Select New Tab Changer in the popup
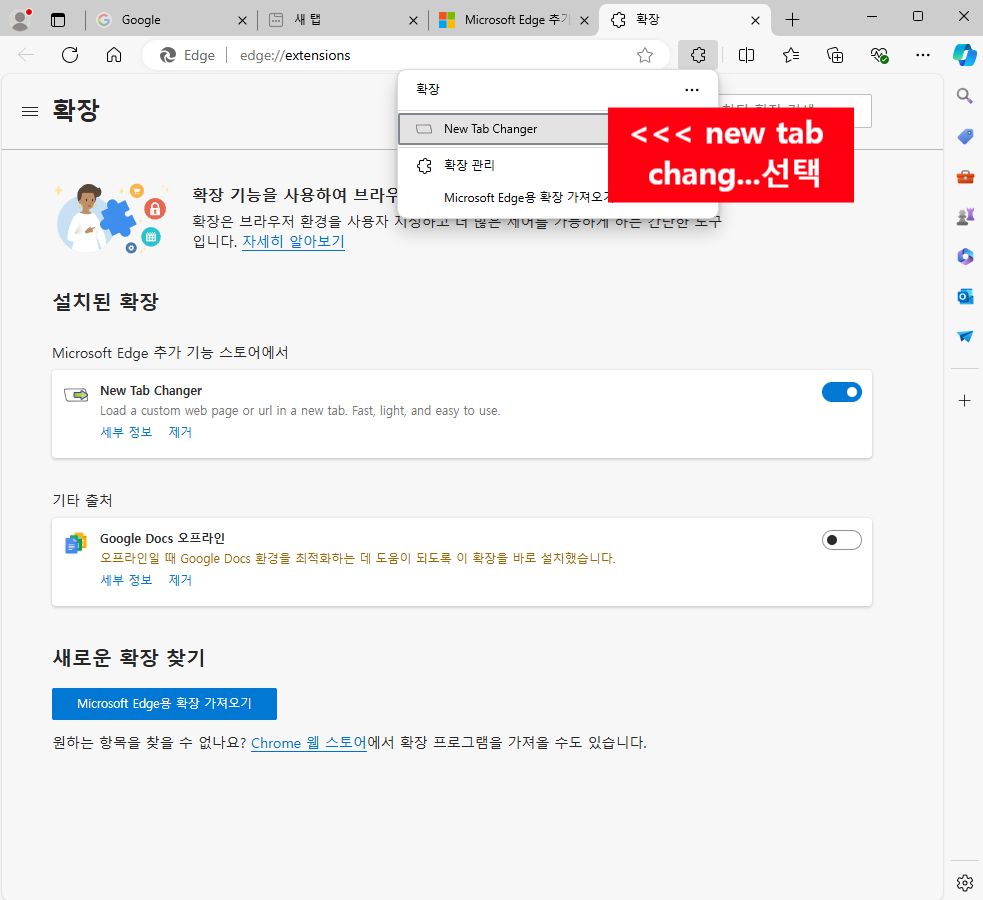Viewport: 983px width, 900px height. pyautogui.click(x=503, y=128)
